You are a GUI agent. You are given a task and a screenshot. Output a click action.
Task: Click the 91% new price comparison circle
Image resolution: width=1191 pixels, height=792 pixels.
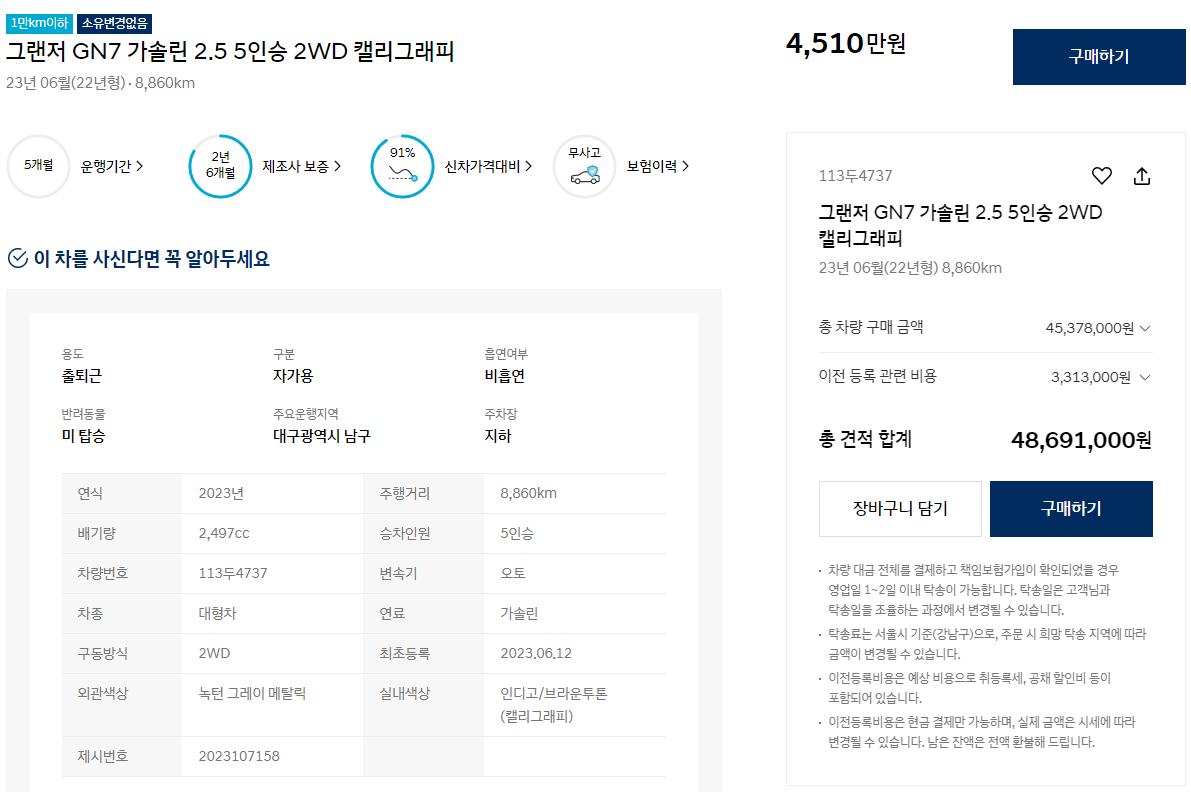click(402, 166)
